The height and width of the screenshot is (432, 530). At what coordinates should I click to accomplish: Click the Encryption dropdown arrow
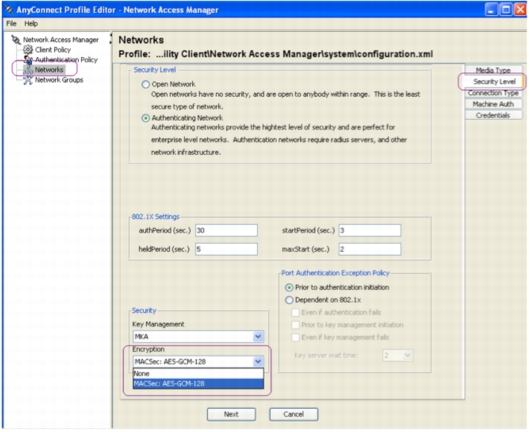[258, 361]
